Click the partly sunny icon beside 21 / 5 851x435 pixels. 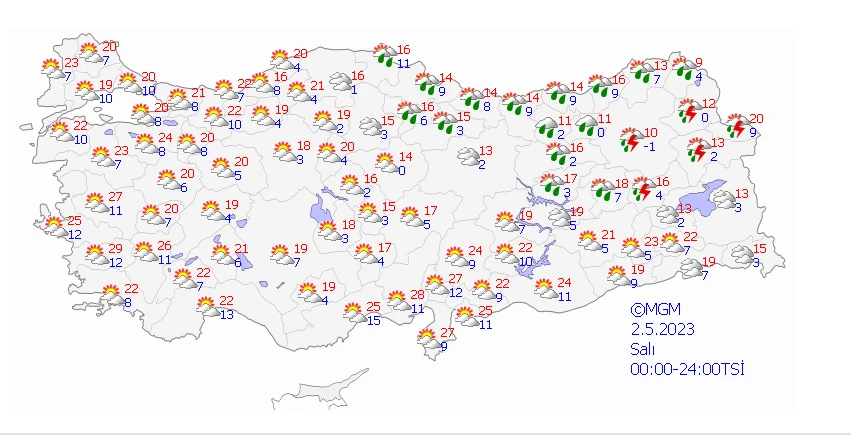(590, 241)
